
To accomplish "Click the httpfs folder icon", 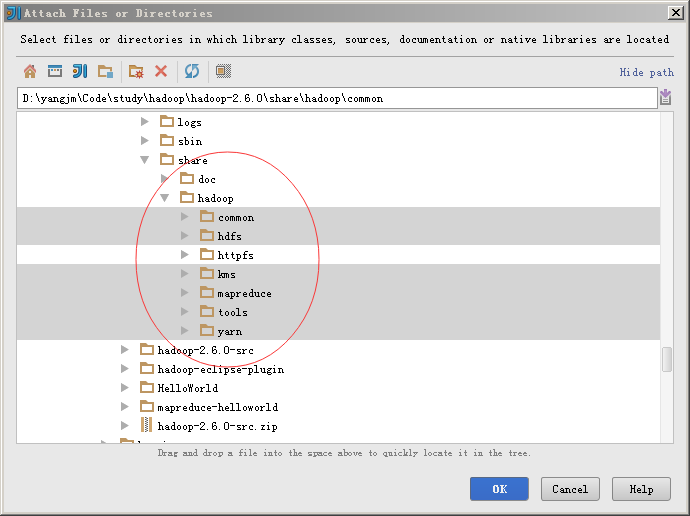I will 207,254.
